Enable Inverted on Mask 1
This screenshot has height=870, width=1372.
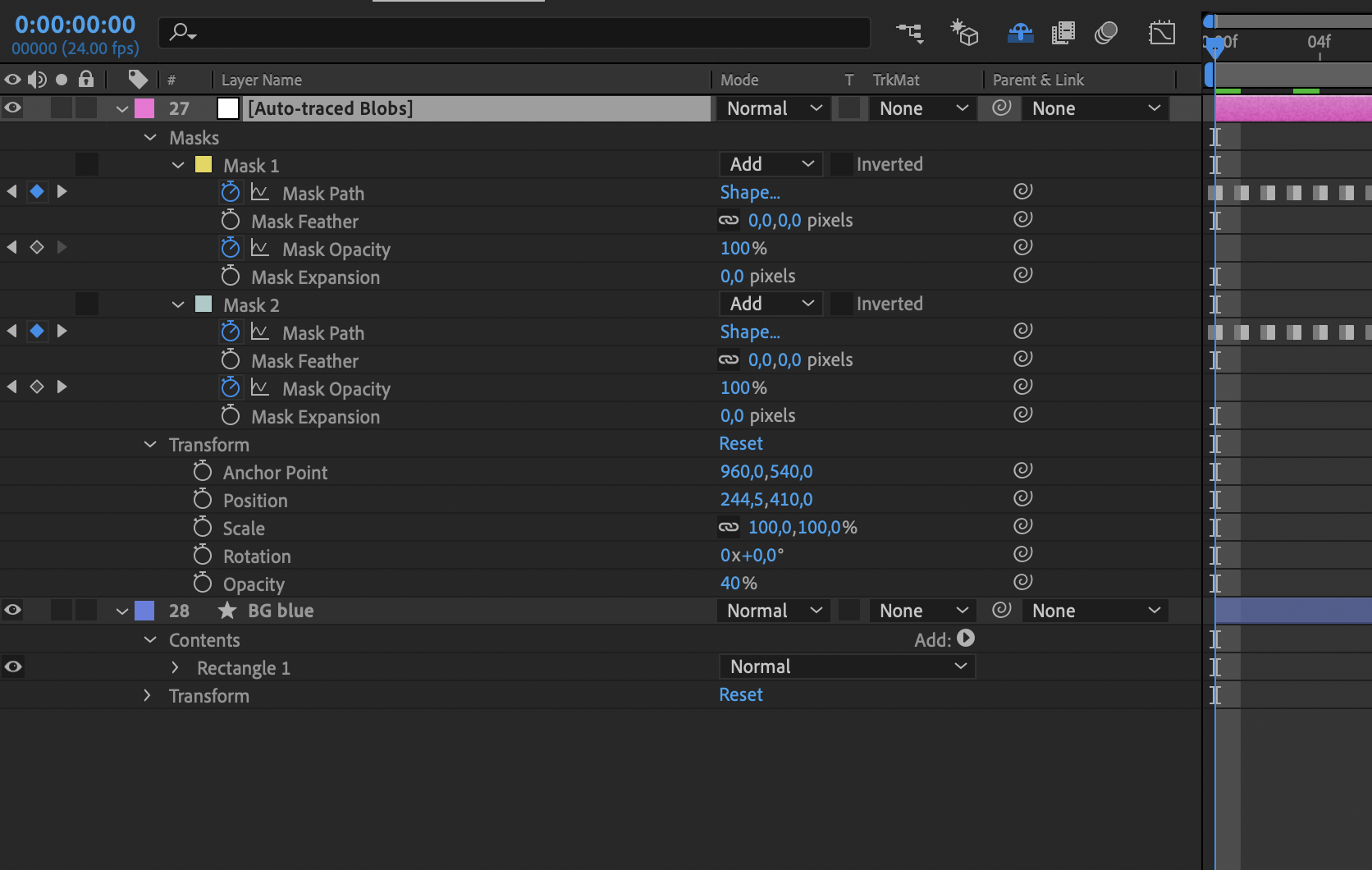pos(842,164)
